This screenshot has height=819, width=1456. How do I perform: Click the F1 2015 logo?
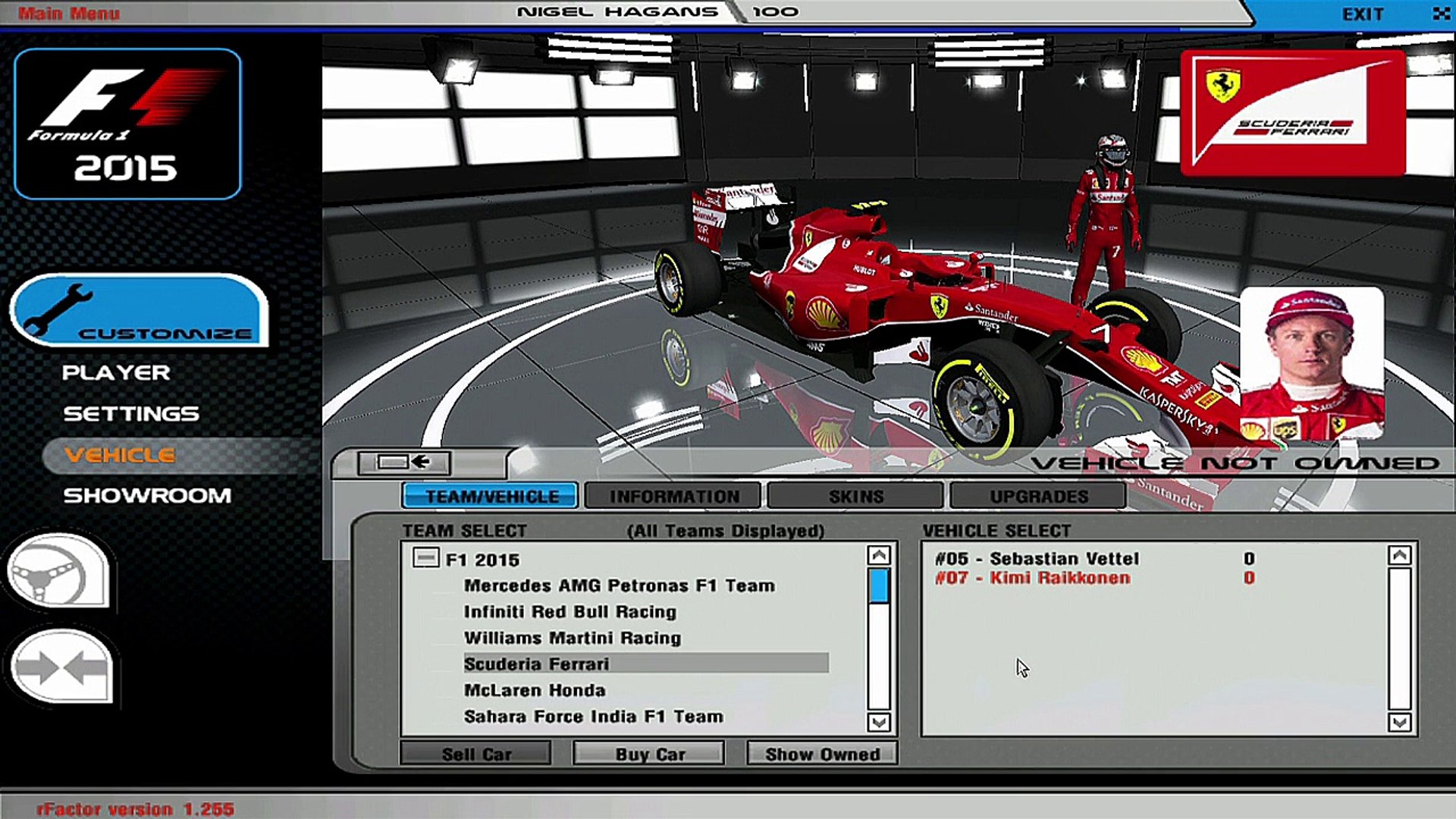pos(127,124)
